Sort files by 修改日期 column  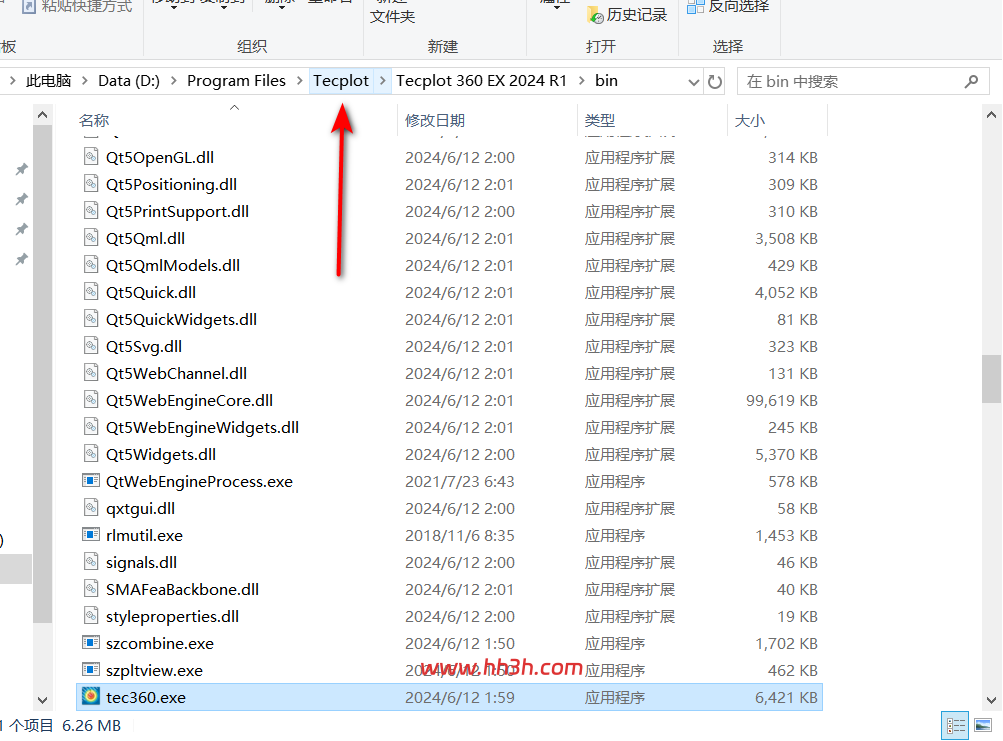click(434, 120)
